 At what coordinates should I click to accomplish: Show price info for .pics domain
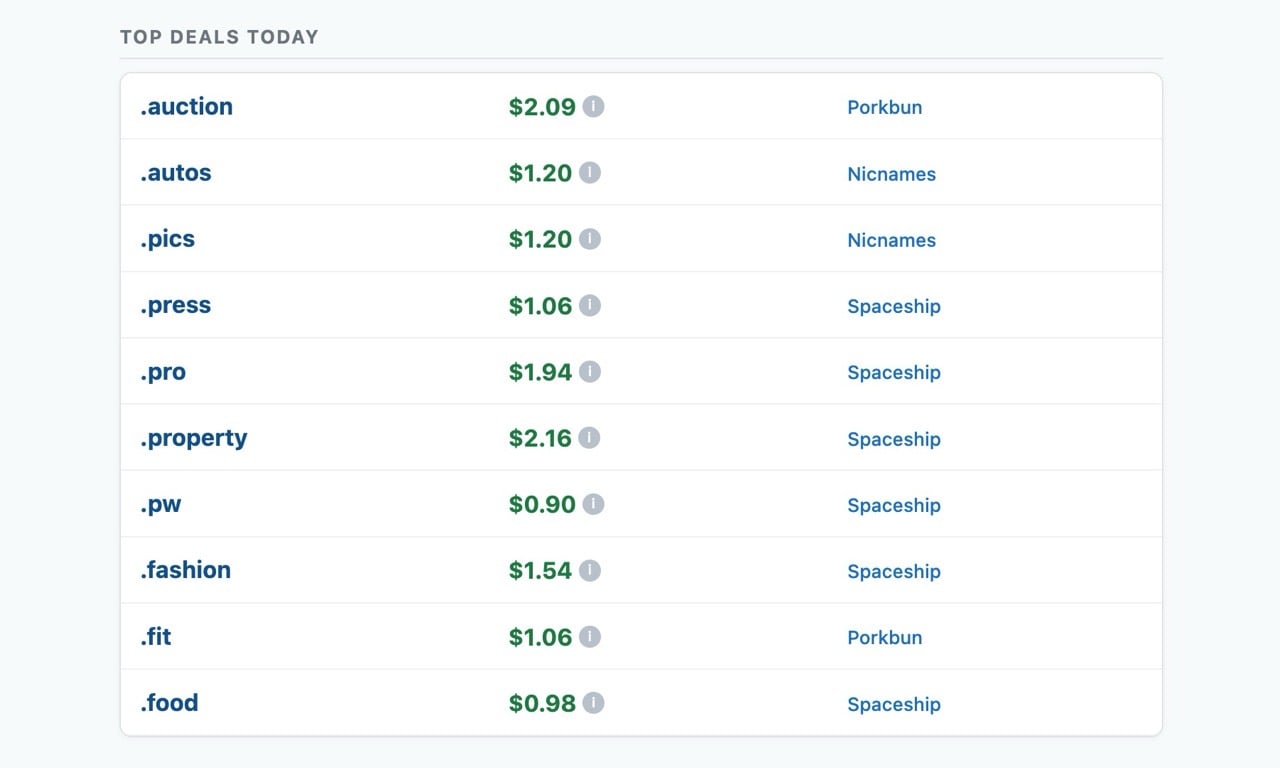click(x=590, y=239)
